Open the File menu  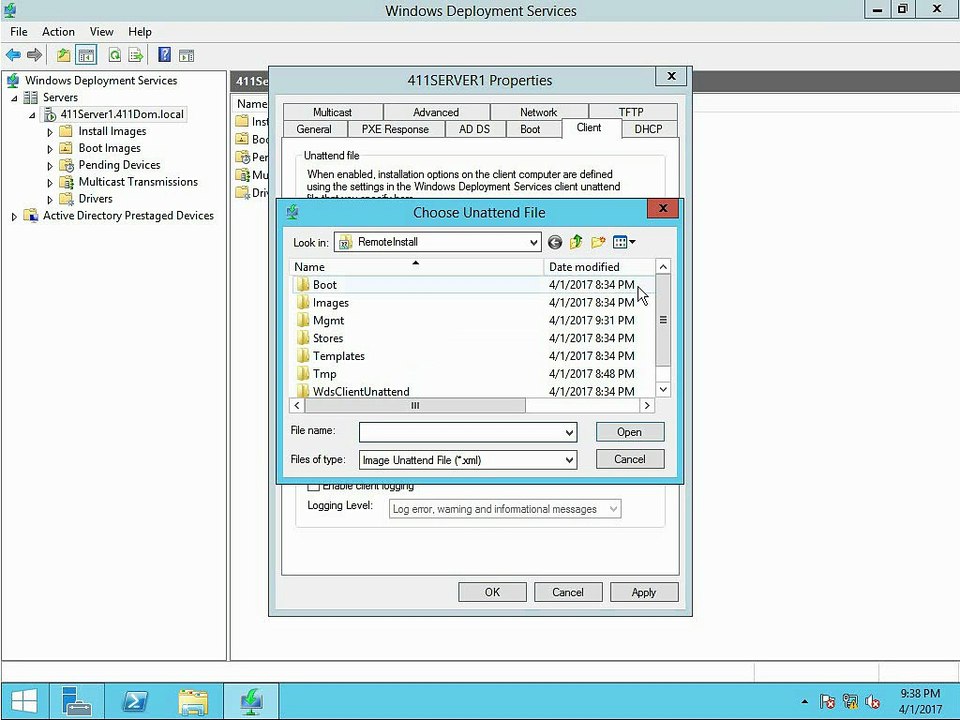(19, 32)
